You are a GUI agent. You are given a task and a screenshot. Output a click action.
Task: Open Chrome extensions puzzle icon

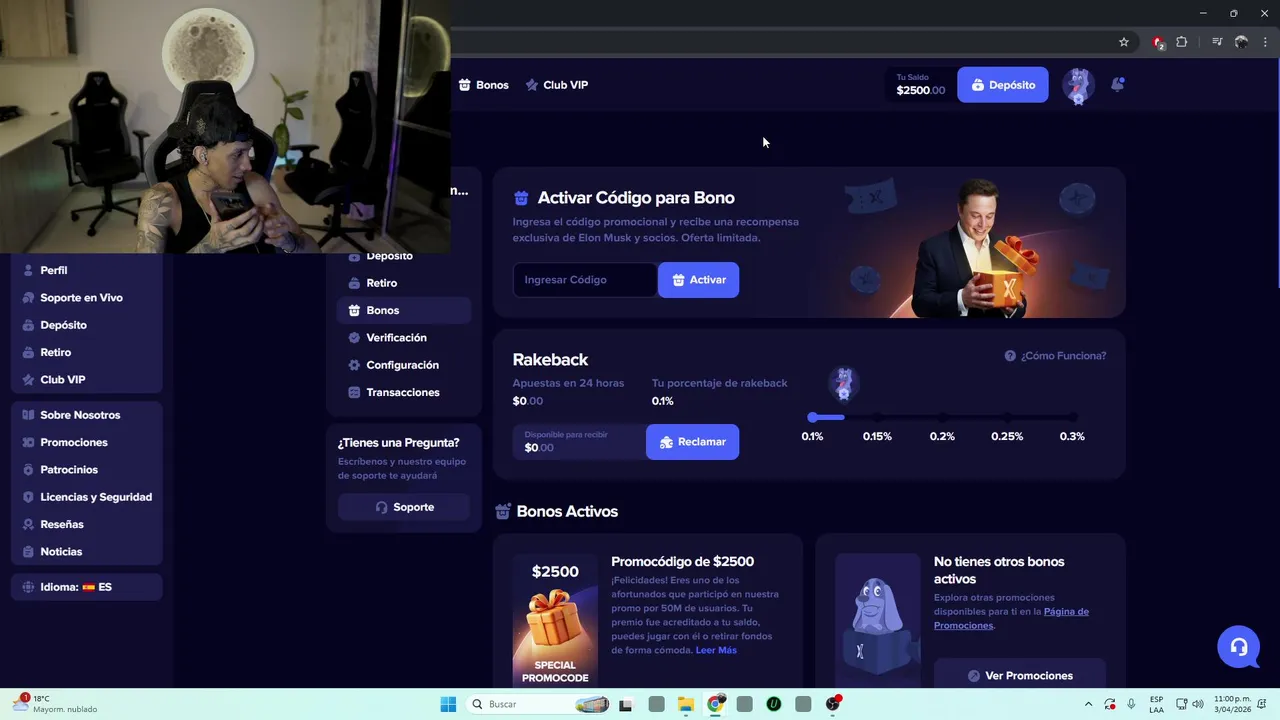pos(1182,42)
